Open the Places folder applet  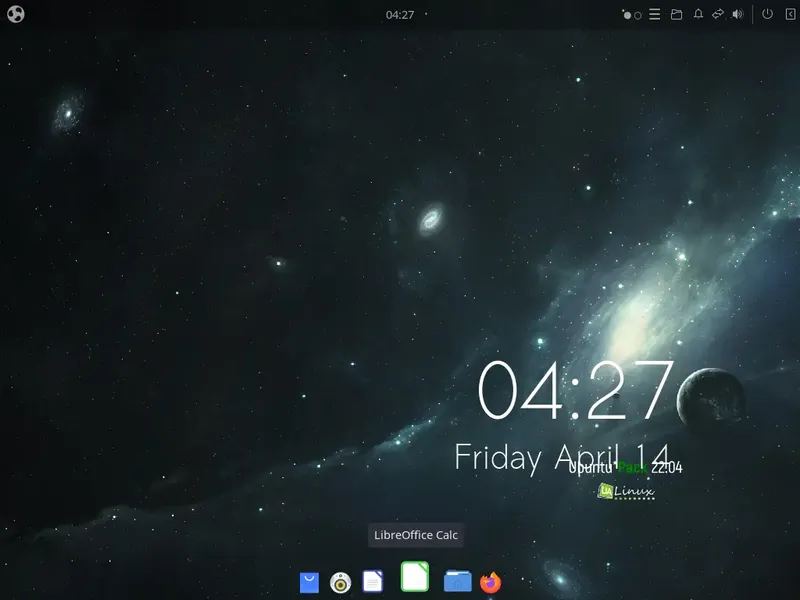[677, 14]
